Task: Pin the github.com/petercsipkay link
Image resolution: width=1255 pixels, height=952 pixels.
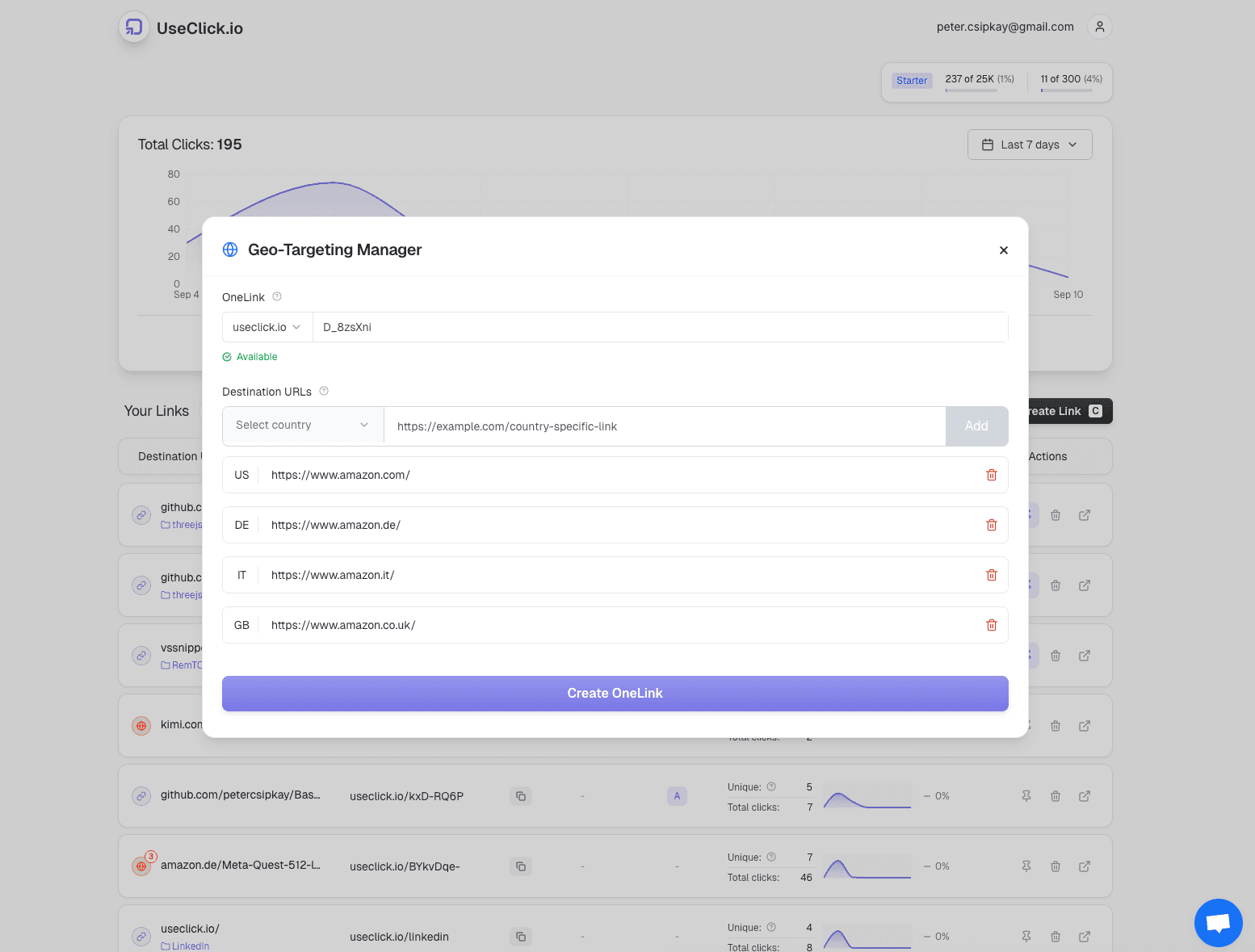Action: point(1026,796)
